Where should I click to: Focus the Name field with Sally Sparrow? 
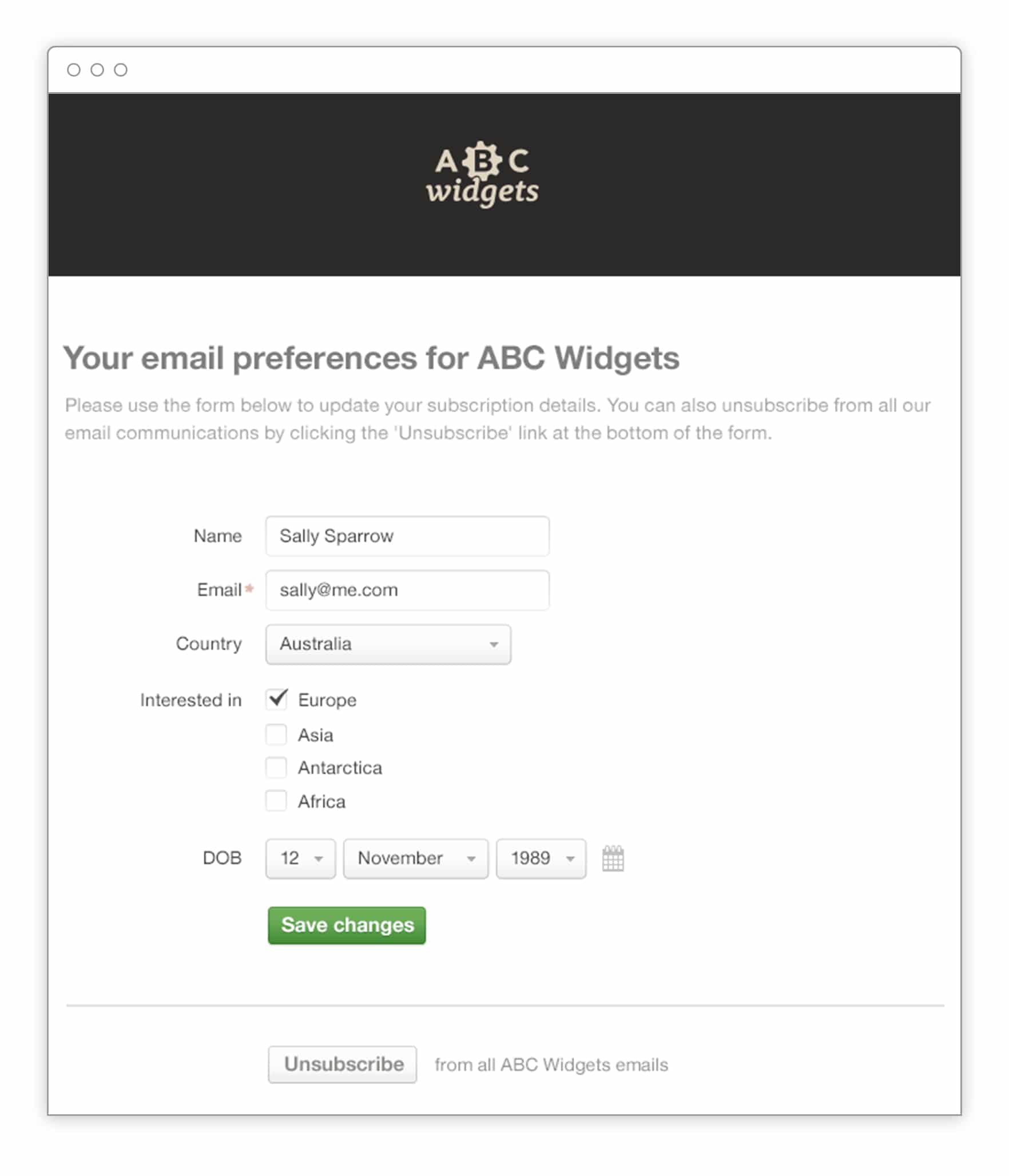tap(407, 536)
